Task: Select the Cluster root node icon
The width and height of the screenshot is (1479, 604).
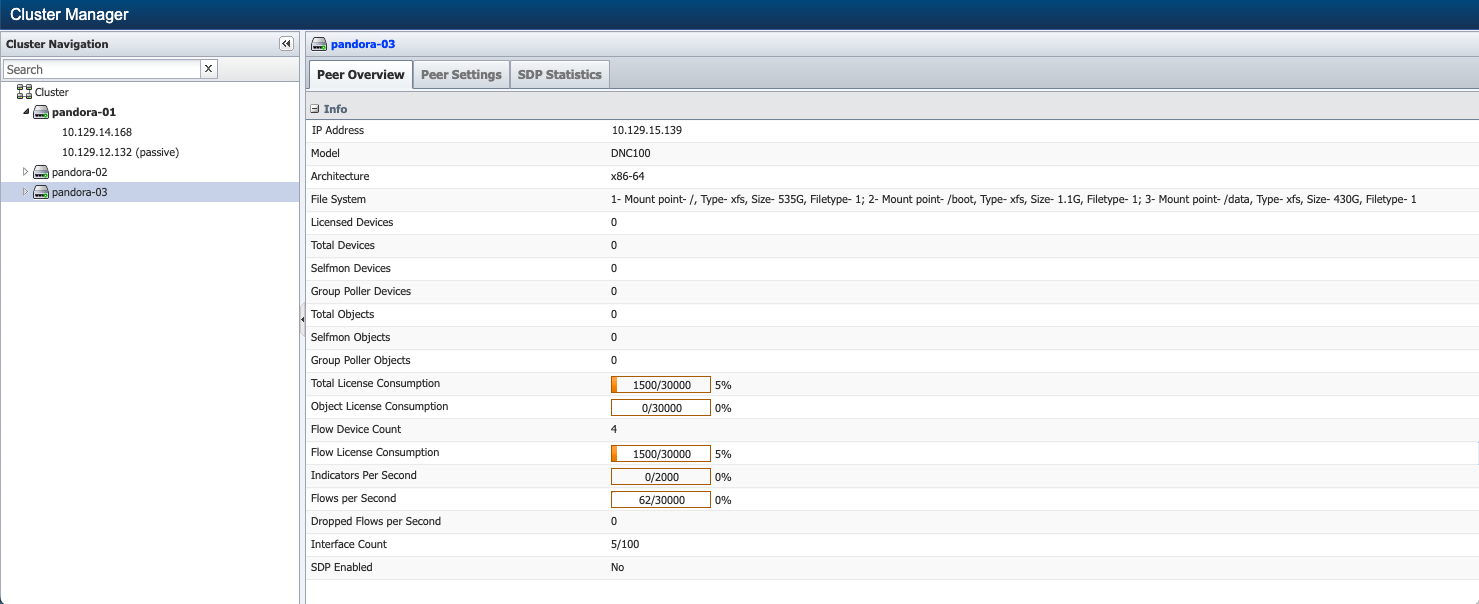Action: coord(24,92)
